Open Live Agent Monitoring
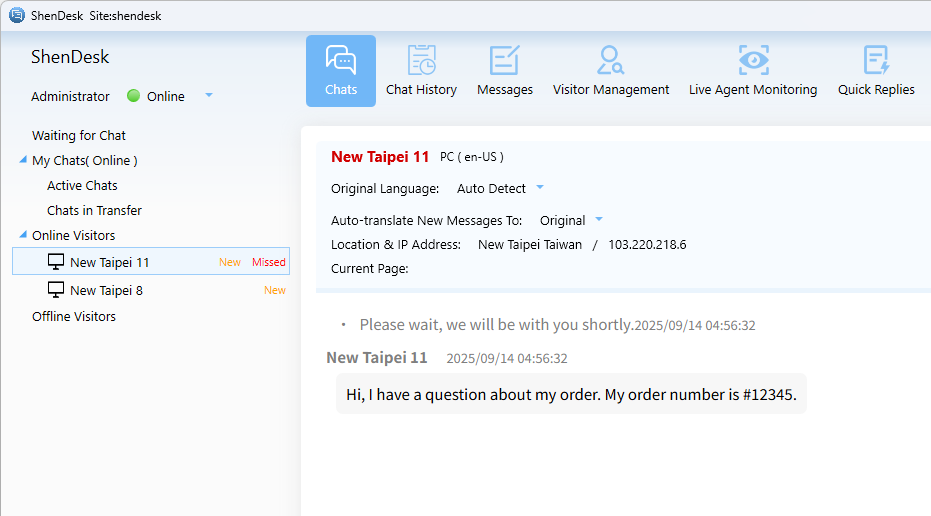 point(753,70)
